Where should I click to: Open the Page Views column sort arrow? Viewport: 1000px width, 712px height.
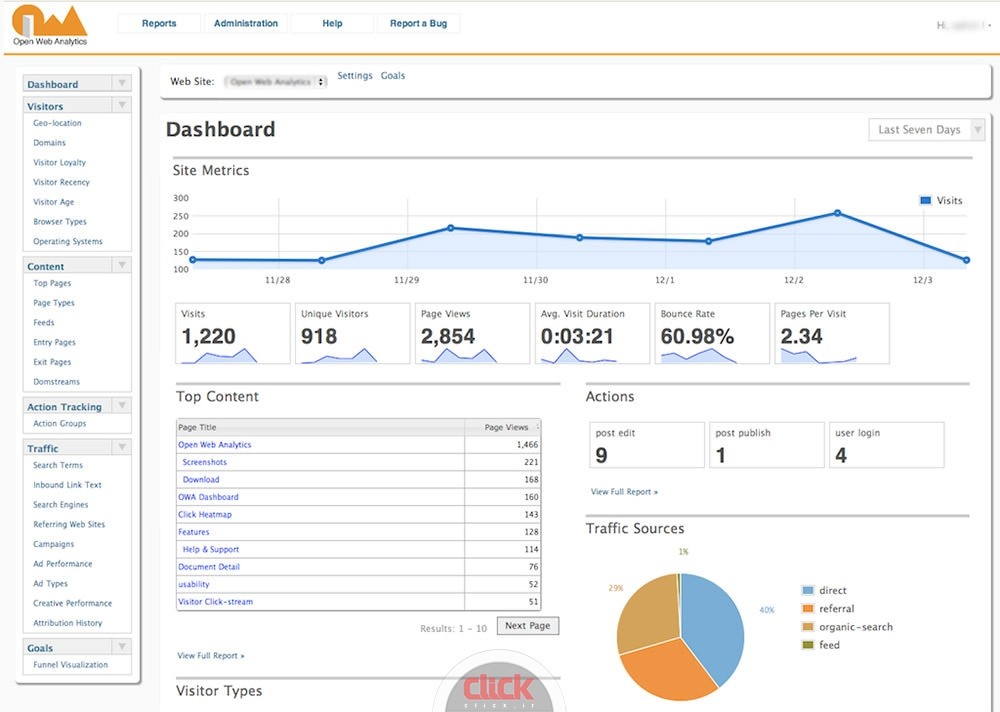tap(538, 427)
